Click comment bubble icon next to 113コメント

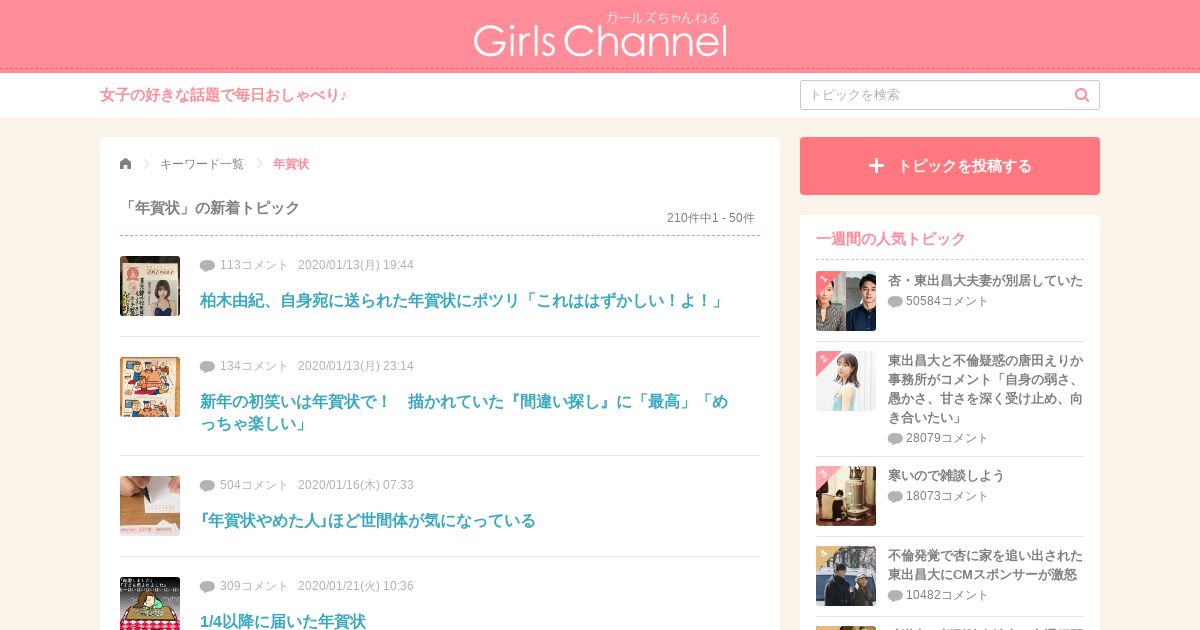coord(207,266)
